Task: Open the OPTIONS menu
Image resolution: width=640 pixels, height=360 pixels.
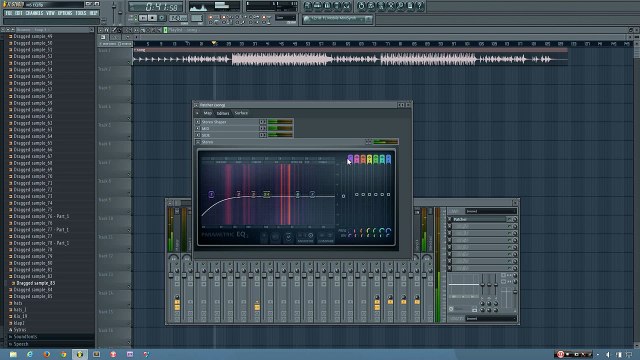Action: tap(64, 13)
